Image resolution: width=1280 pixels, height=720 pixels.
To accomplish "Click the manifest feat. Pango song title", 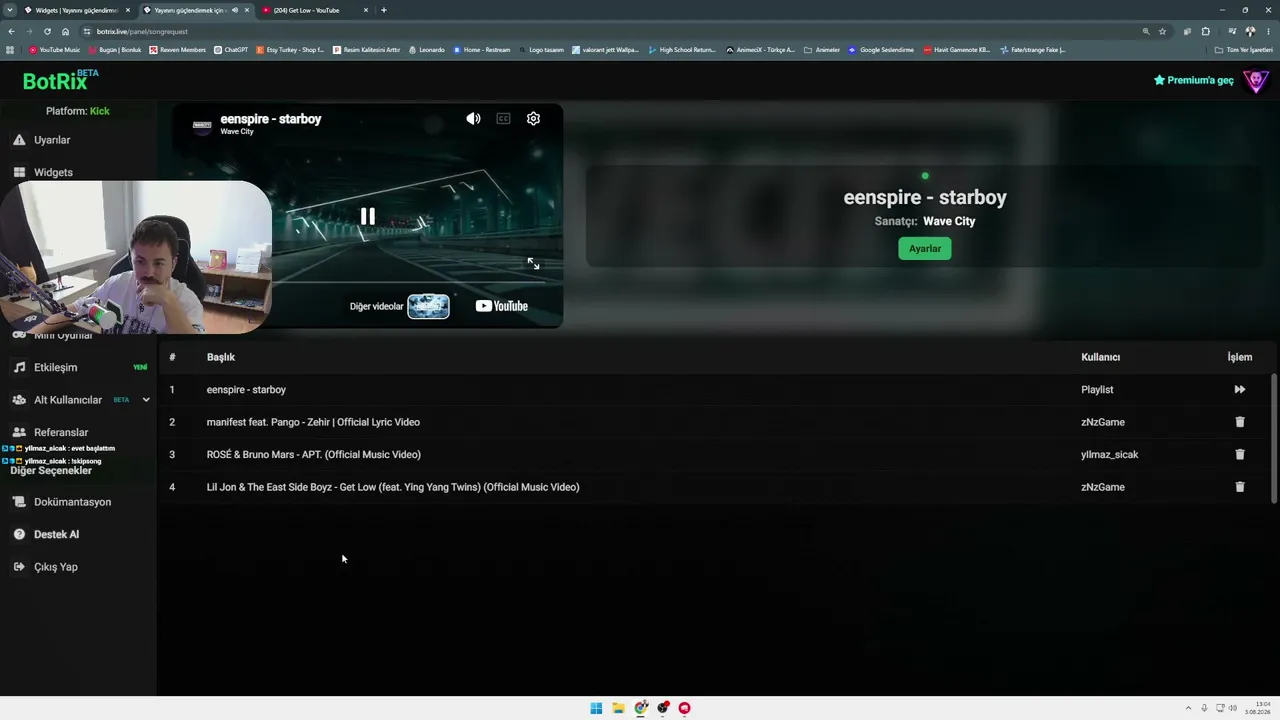I will [x=313, y=422].
